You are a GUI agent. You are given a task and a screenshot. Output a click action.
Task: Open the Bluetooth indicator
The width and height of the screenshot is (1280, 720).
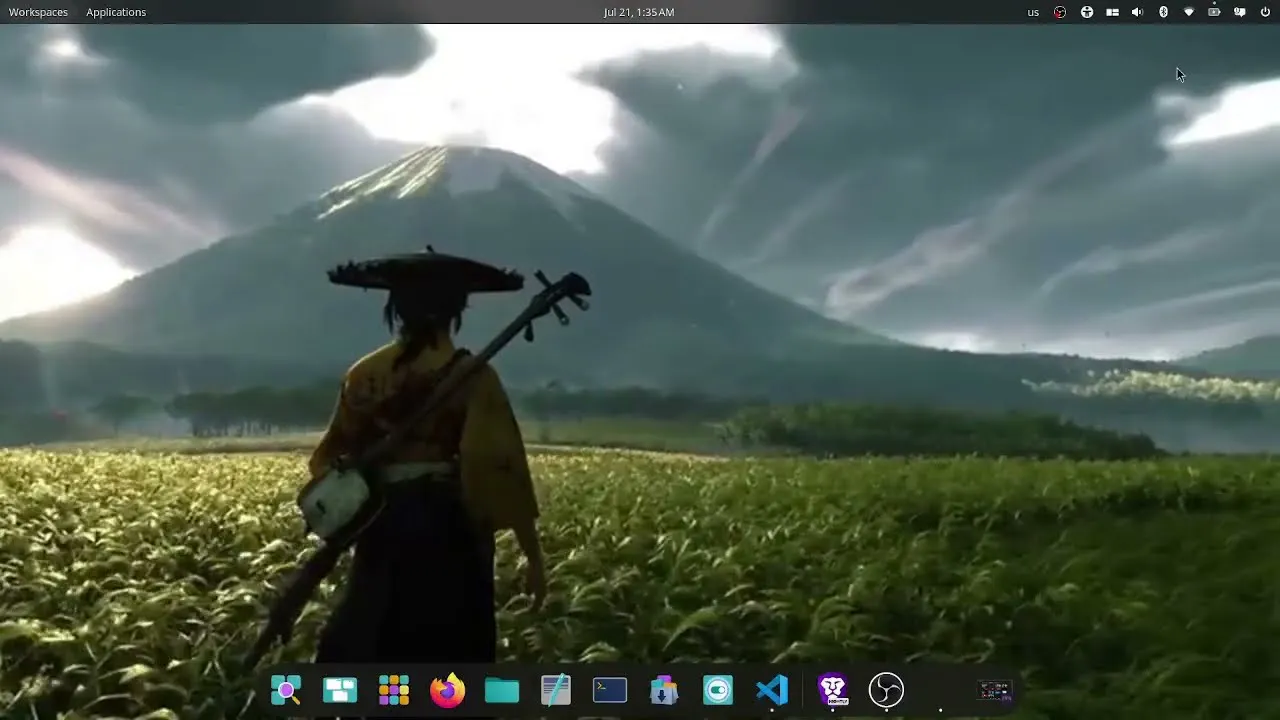tap(1163, 12)
